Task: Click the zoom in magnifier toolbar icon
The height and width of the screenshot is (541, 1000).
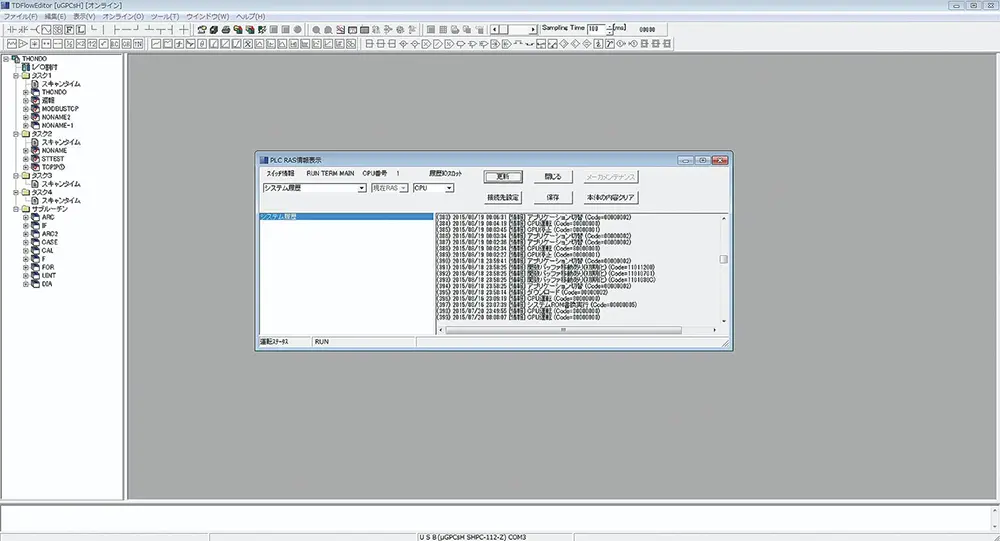Action: click(317, 30)
